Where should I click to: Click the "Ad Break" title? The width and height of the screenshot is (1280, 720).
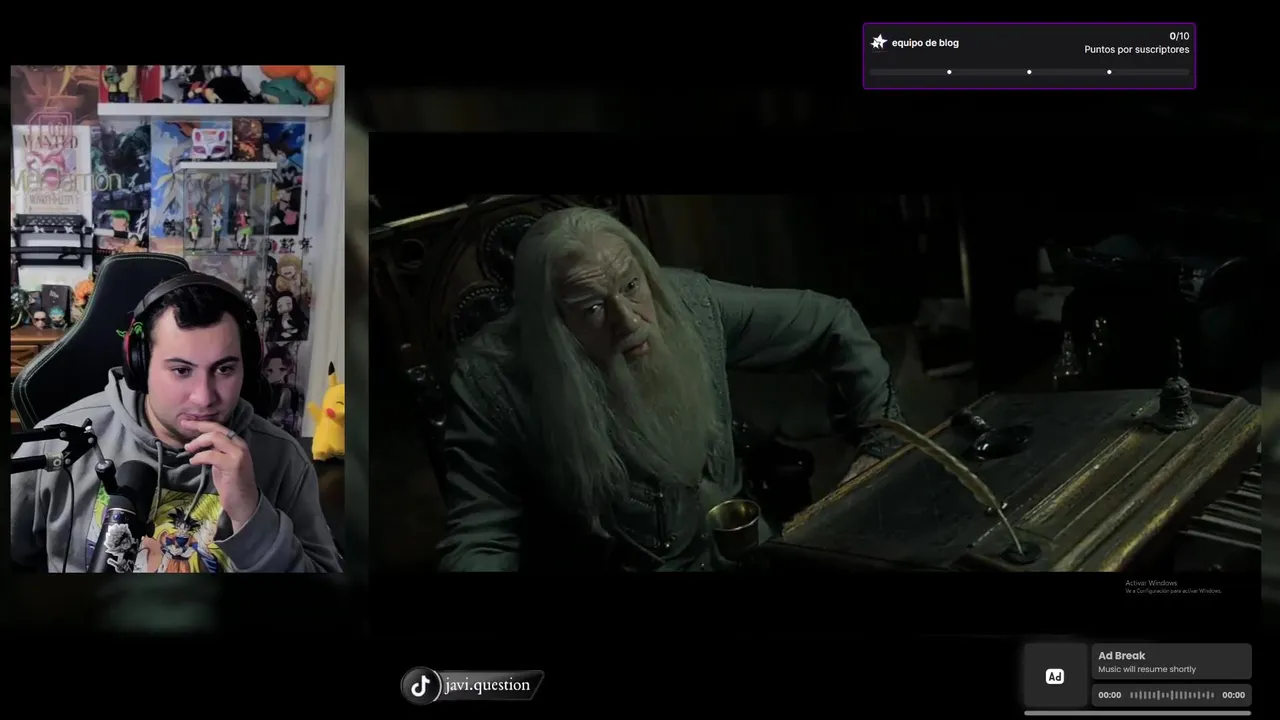pyautogui.click(x=1122, y=656)
